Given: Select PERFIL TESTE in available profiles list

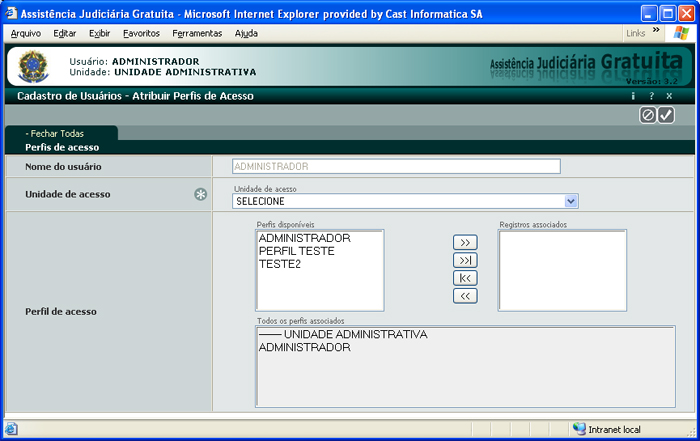Looking at the screenshot, I should pyautogui.click(x=296, y=251).
